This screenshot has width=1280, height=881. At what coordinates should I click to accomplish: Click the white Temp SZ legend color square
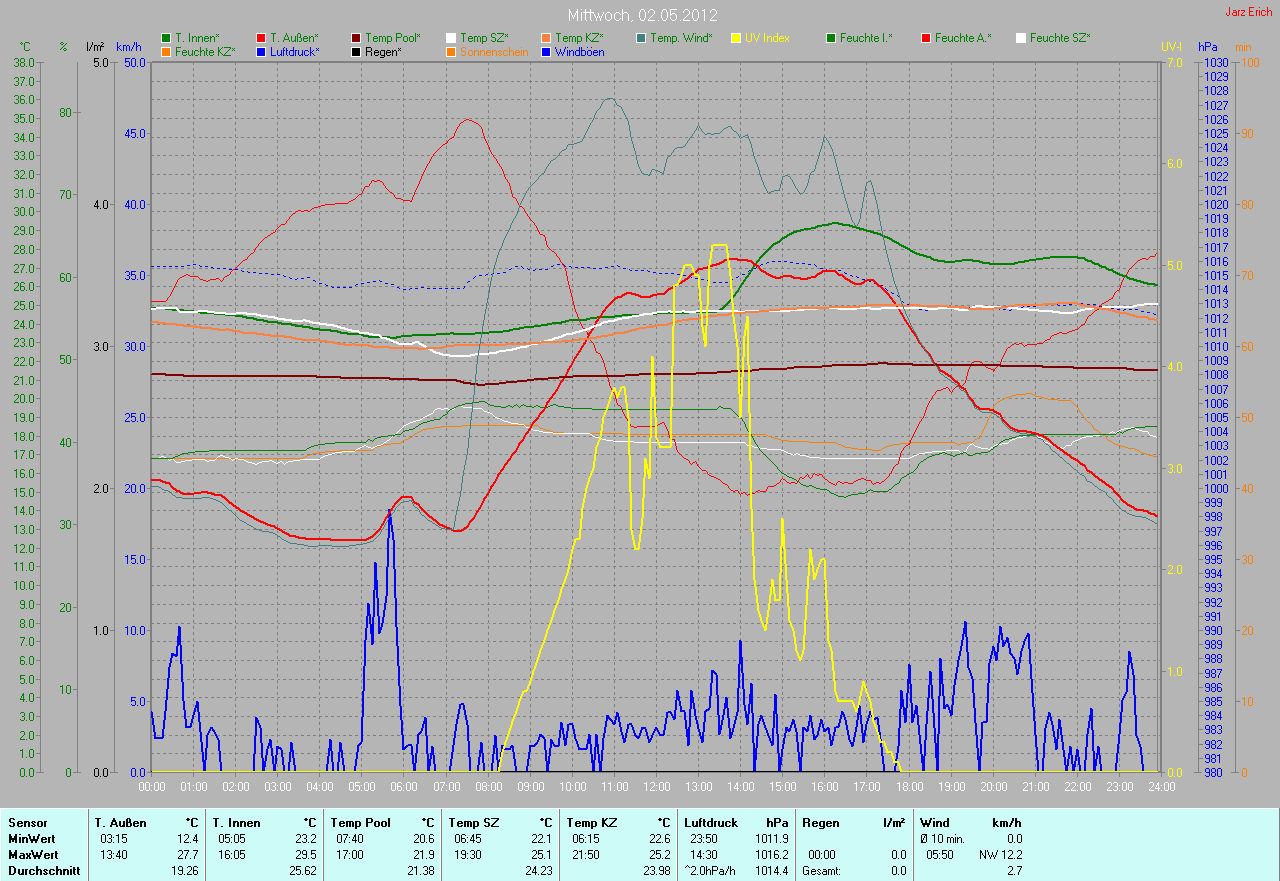click(x=451, y=38)
